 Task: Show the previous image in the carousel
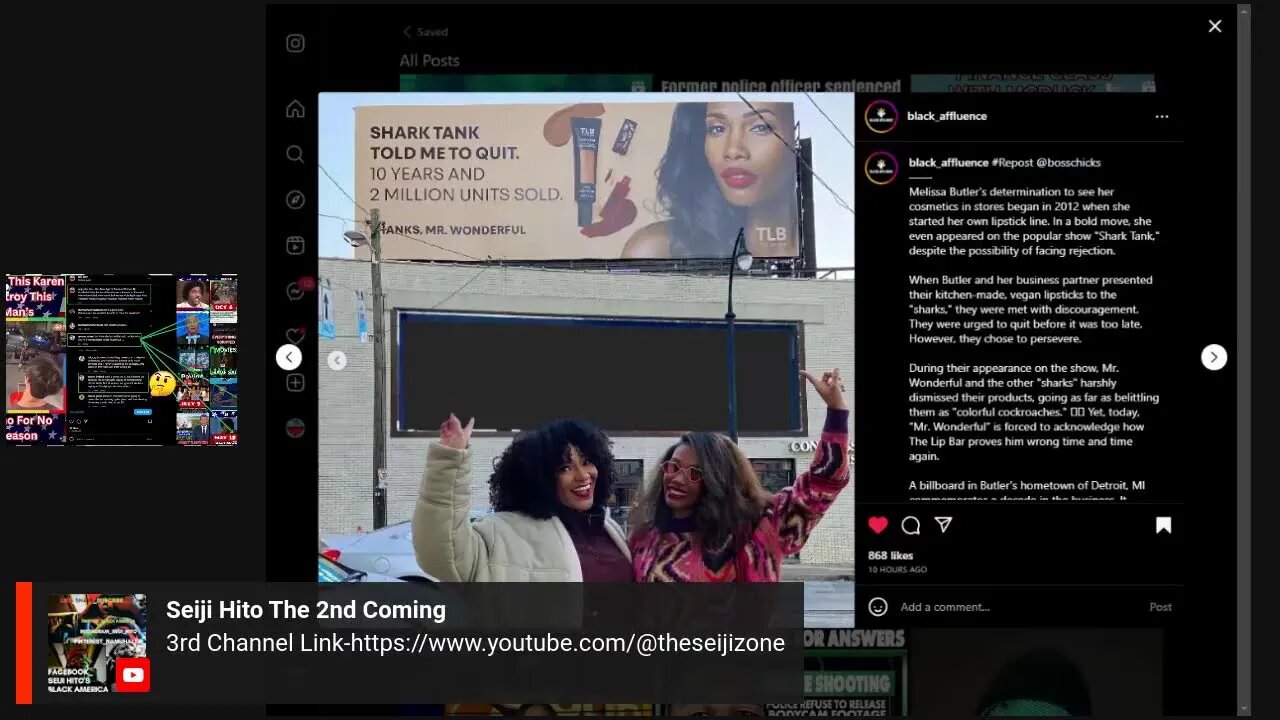click(337, 360)
